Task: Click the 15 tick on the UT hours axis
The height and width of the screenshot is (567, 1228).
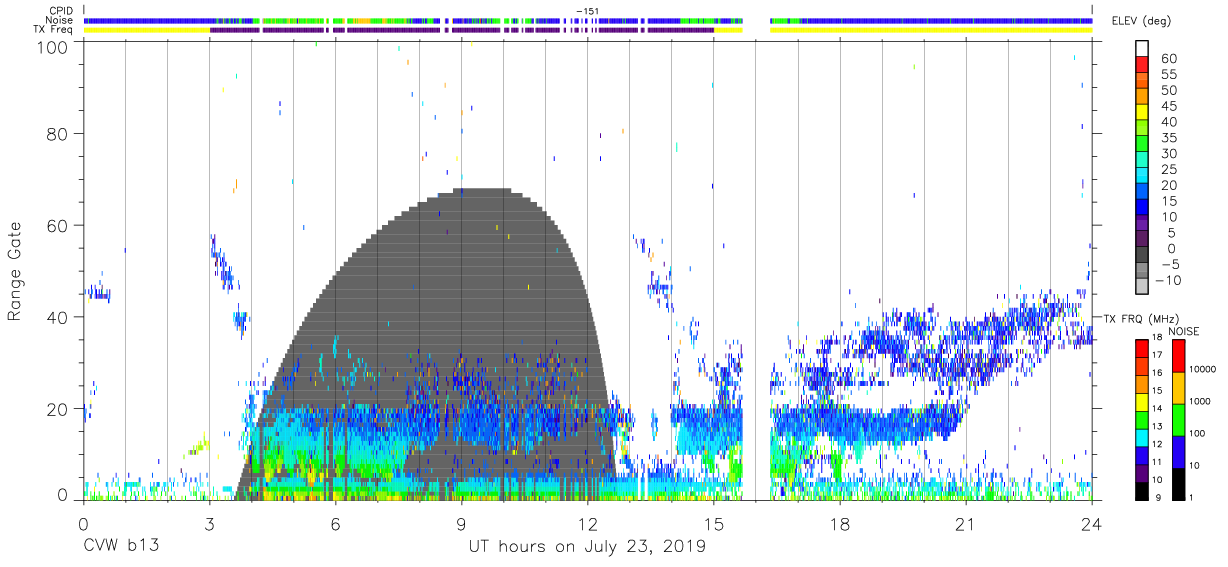Action: click(713, 523)
